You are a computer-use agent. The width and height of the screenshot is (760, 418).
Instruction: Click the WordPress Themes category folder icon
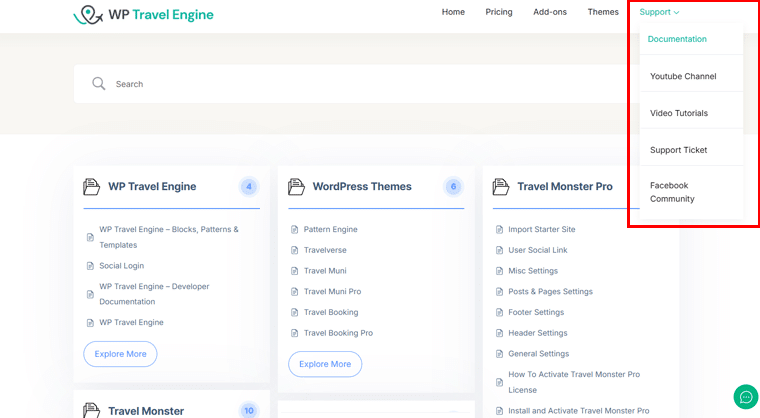click(296, 187)
